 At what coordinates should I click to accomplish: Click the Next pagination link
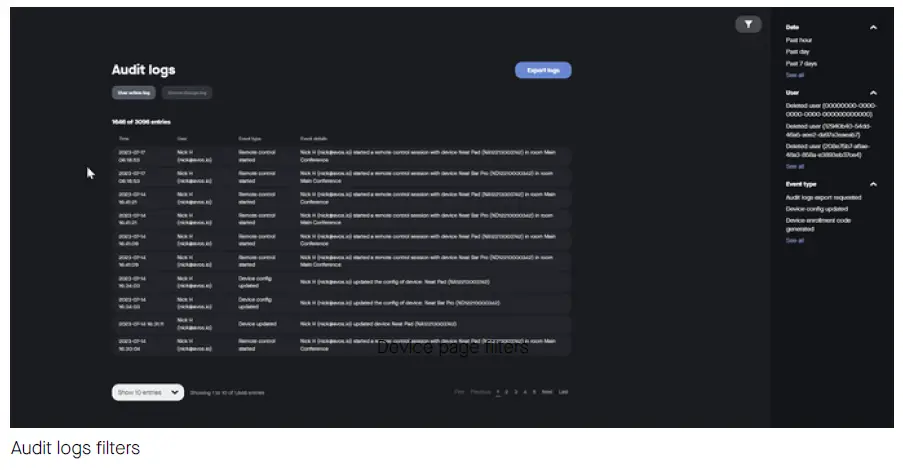coord(547,392)
